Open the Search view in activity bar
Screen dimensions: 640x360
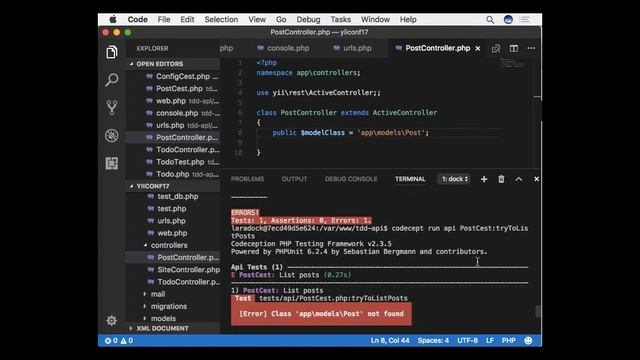coord(111,80)
